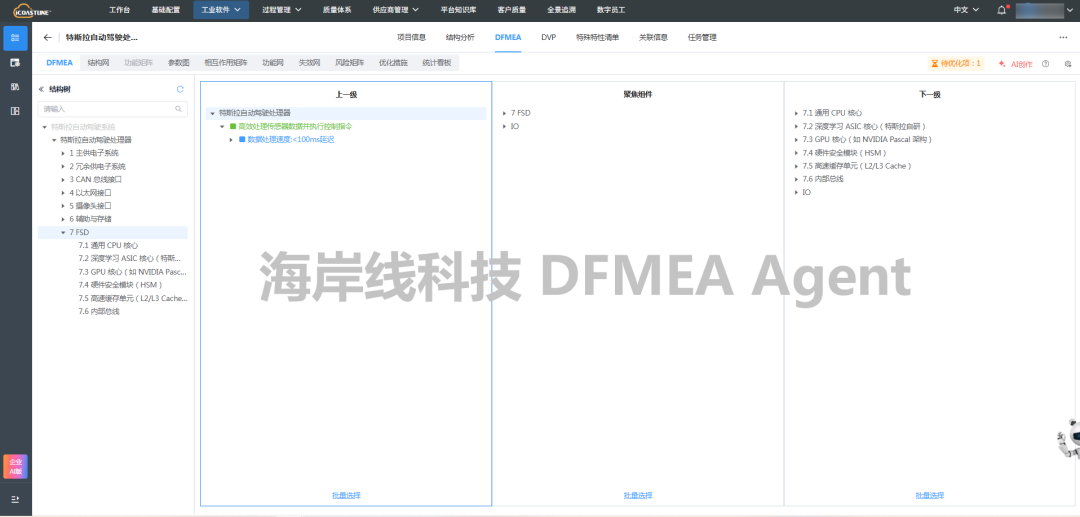Expand 4 以太网接口 tree node
Viewport: 1080px width, 517px height.
click(x=63, y=192)
